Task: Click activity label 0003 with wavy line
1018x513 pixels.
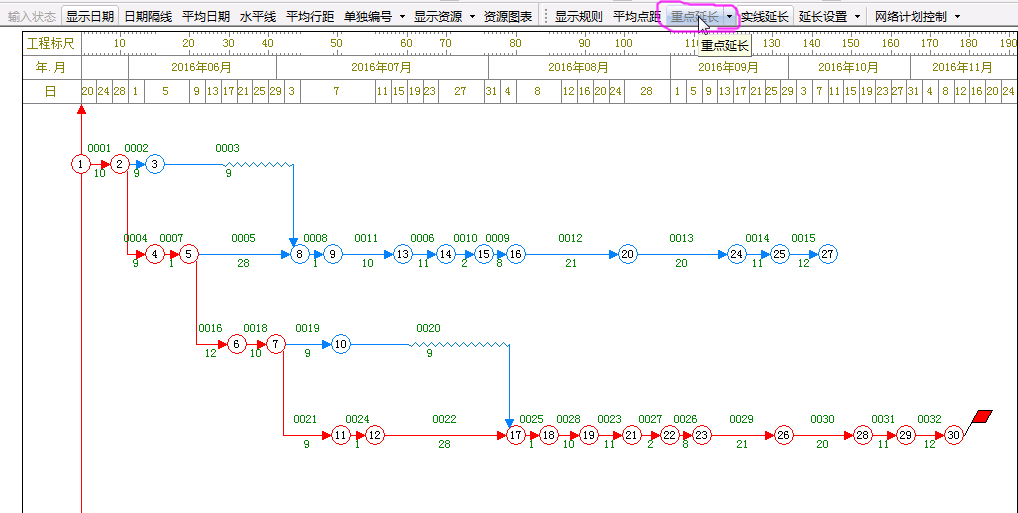Action: [x=227, y=148]
